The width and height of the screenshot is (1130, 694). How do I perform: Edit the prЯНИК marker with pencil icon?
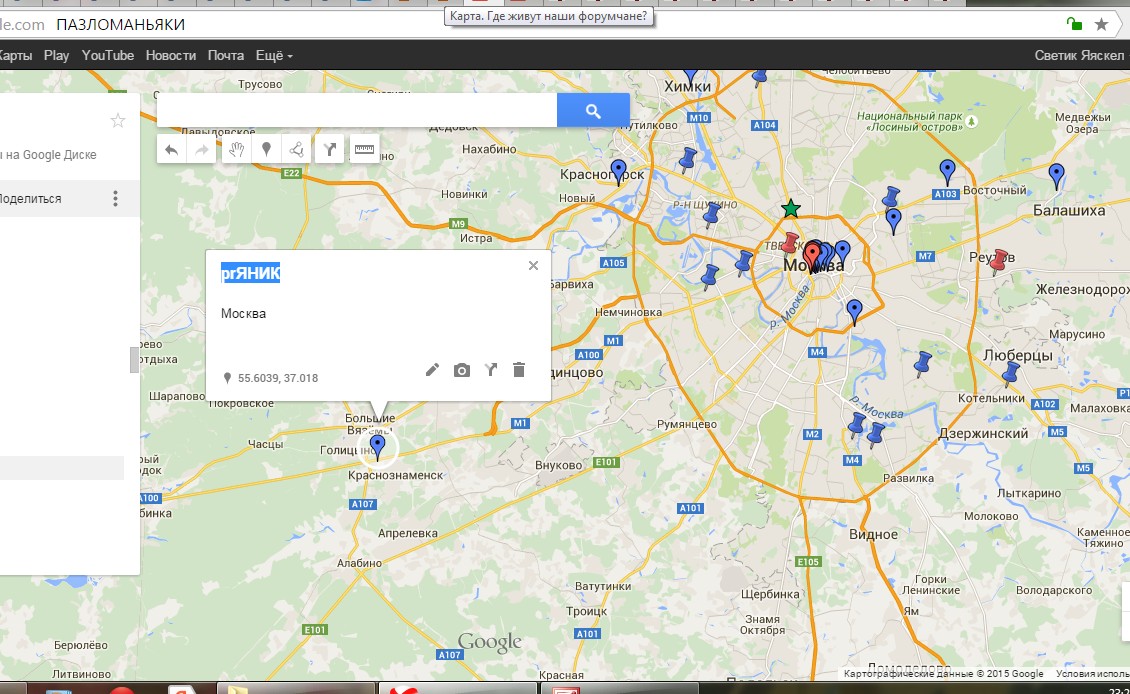click(x=432, y=370)
